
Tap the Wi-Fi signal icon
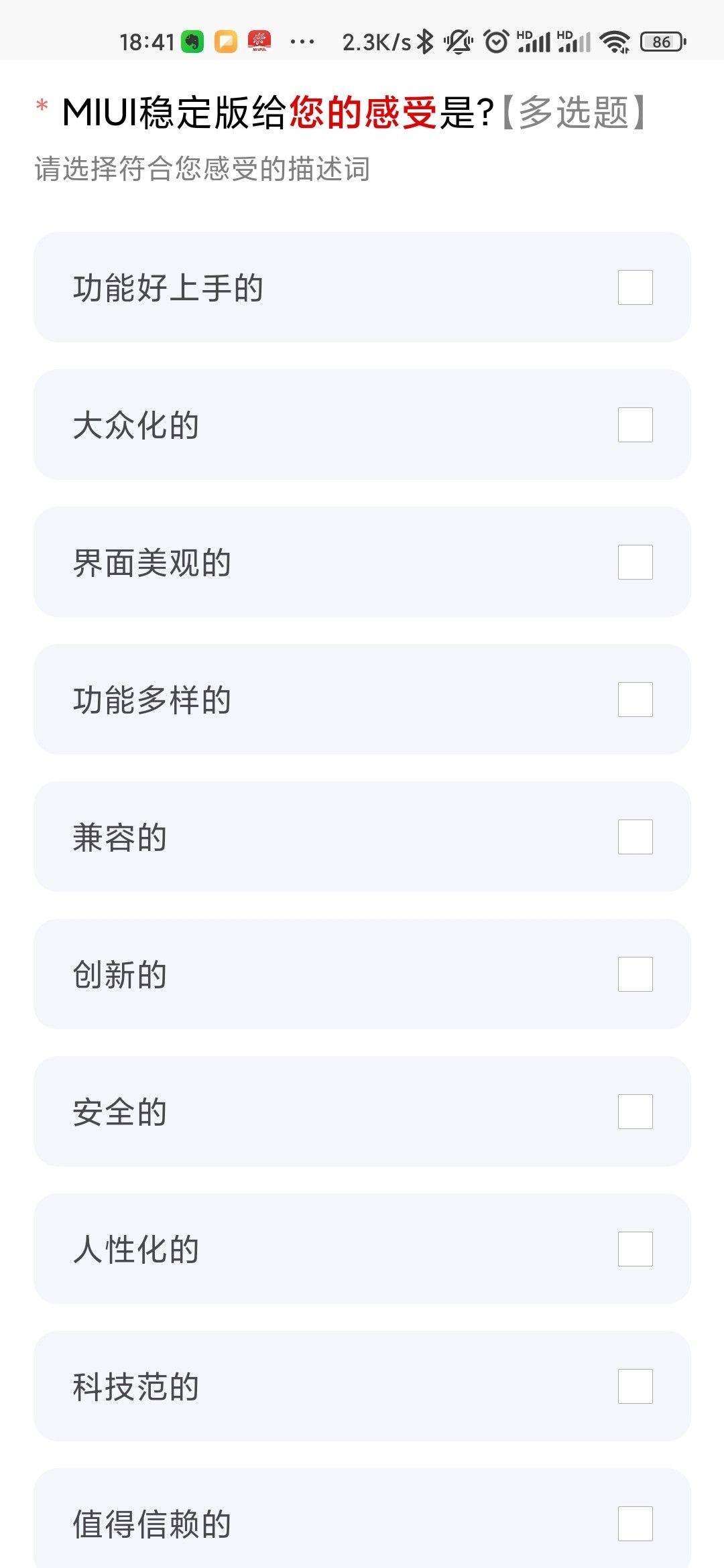pyautogui.click(x=615, y=42)
